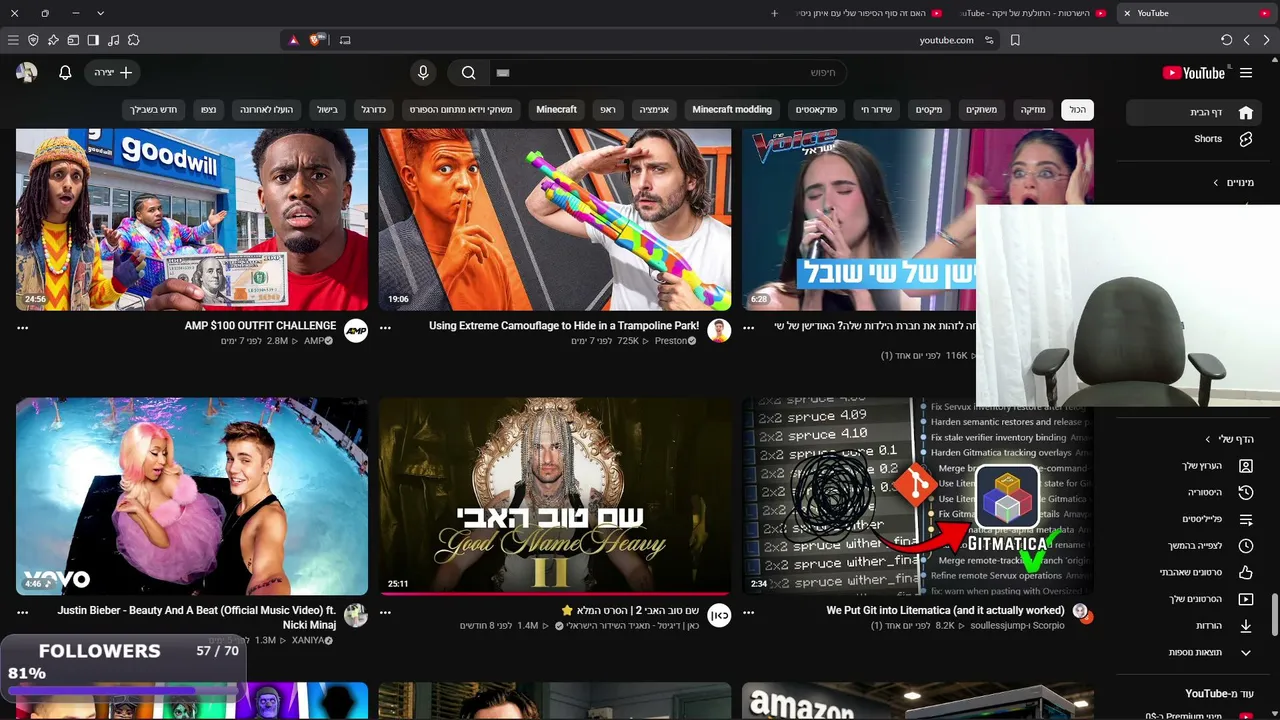Open the Justin Bieber Beauty And A Beat thumbnail
Screen dimensions: 1280x720
click(192, 497)
